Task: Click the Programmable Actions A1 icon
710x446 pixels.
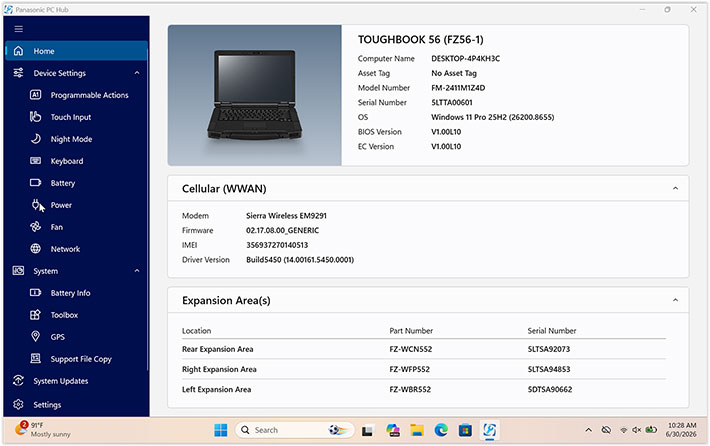Action: pyautogui.click(x=35, y=95)
